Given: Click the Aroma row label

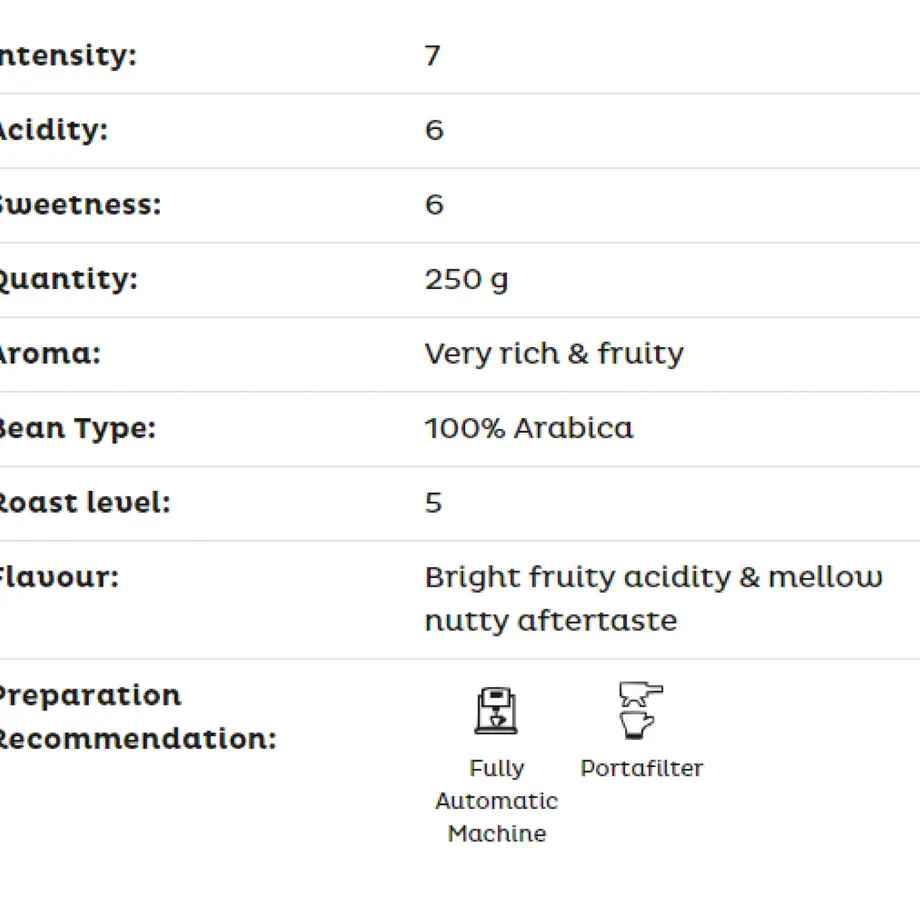Looking at the screenshot, I should (50, 354).
